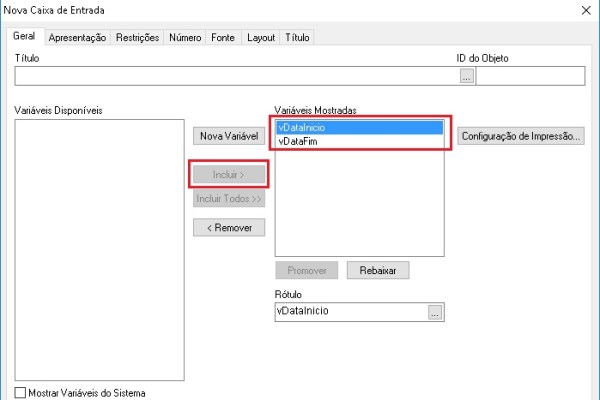Viewport: 600px width, 400px height.
Task: Click the < Remover button
Action: pos(229,227)
